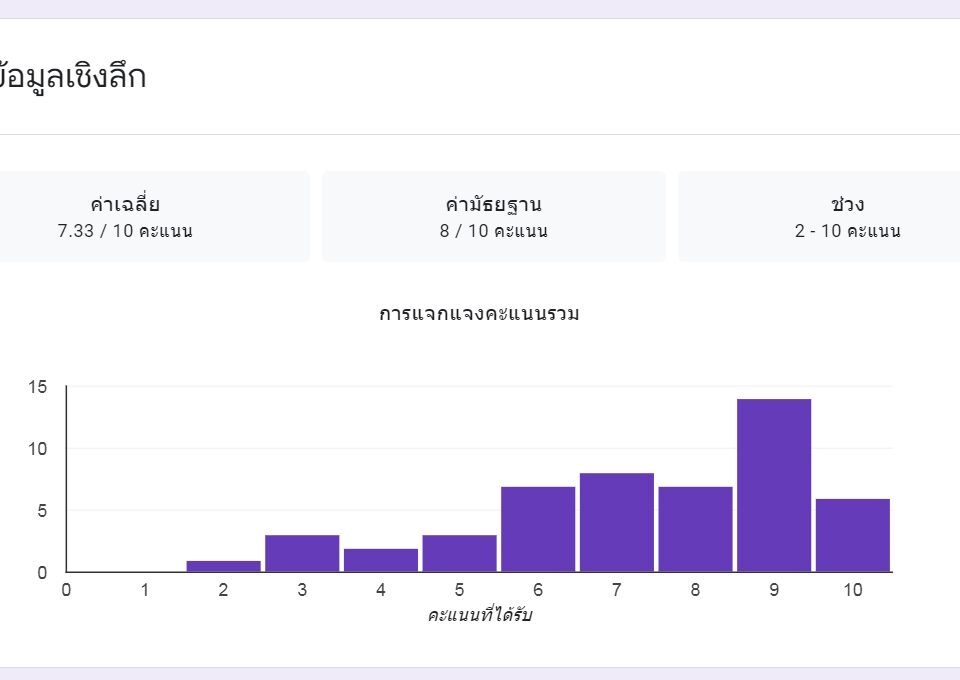The image size is (960, 680).
Task: Click the x-axis tick label "5"
Action: click(459, 590)
